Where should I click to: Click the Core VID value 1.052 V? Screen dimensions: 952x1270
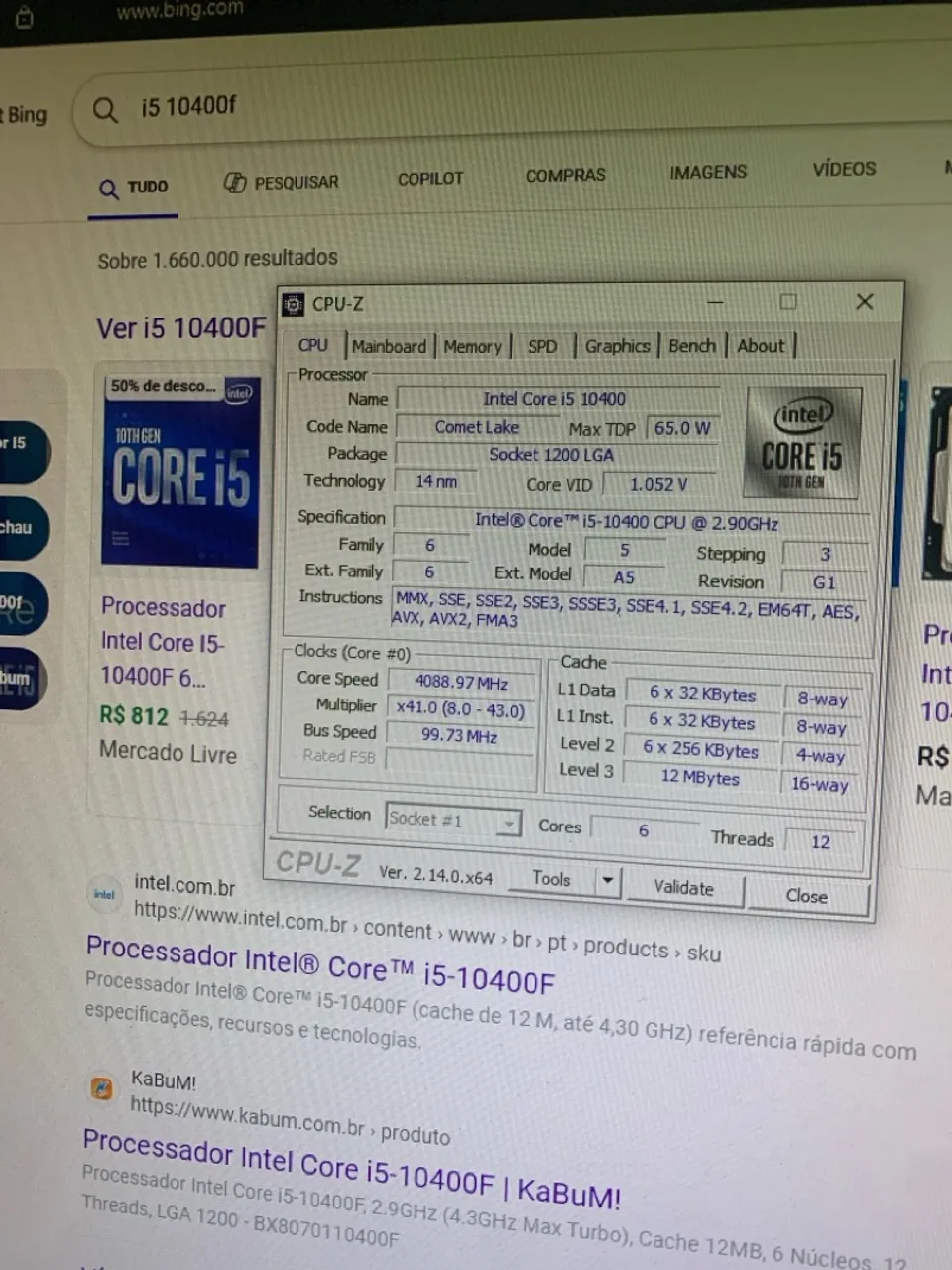658,484
